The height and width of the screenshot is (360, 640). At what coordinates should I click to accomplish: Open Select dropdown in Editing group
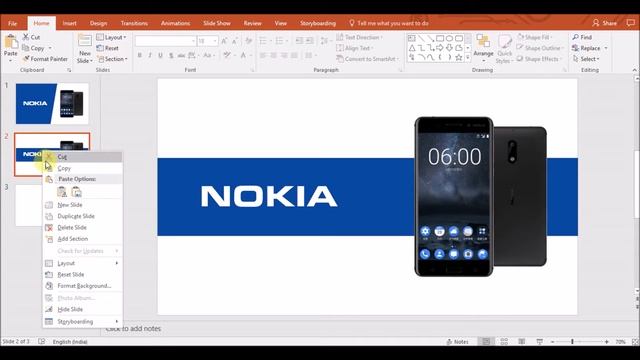(586, 59)
